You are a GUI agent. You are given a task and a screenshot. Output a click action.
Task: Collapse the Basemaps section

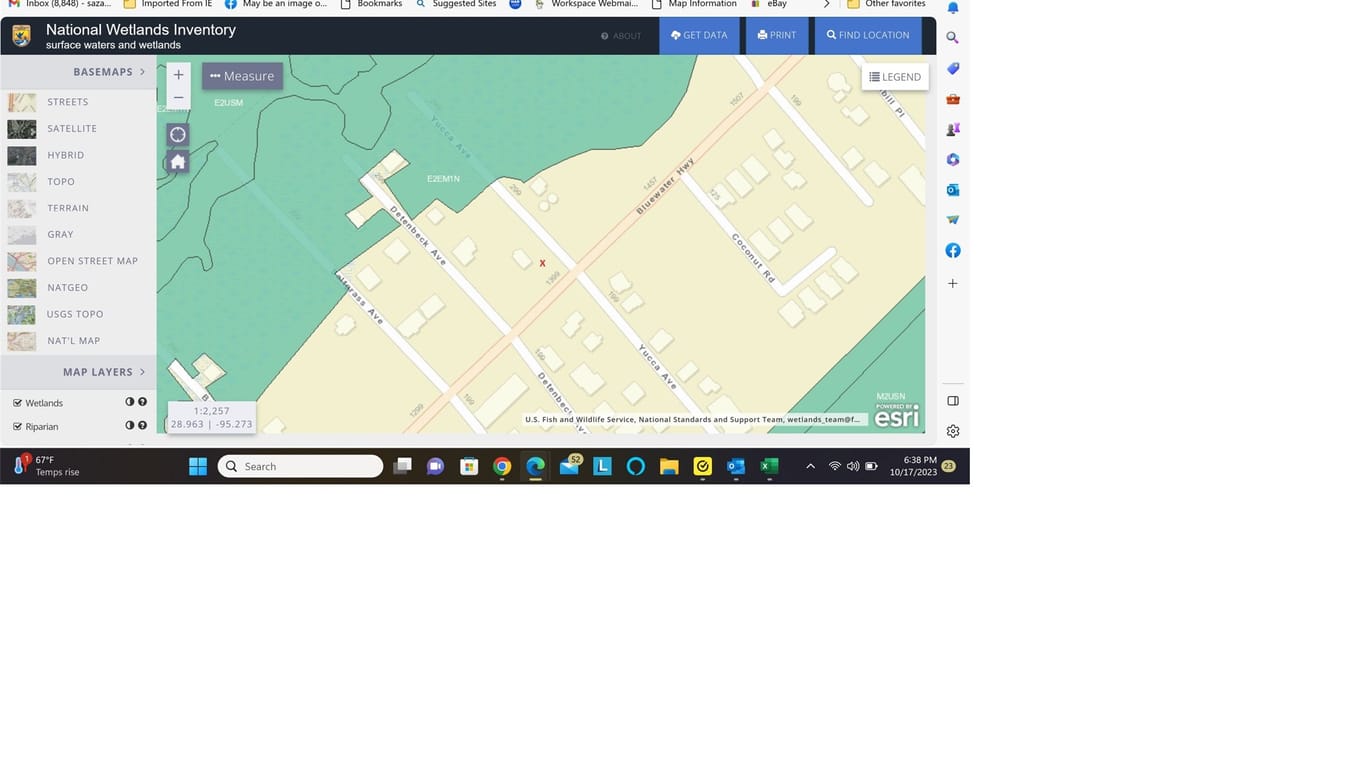point(78,72)
